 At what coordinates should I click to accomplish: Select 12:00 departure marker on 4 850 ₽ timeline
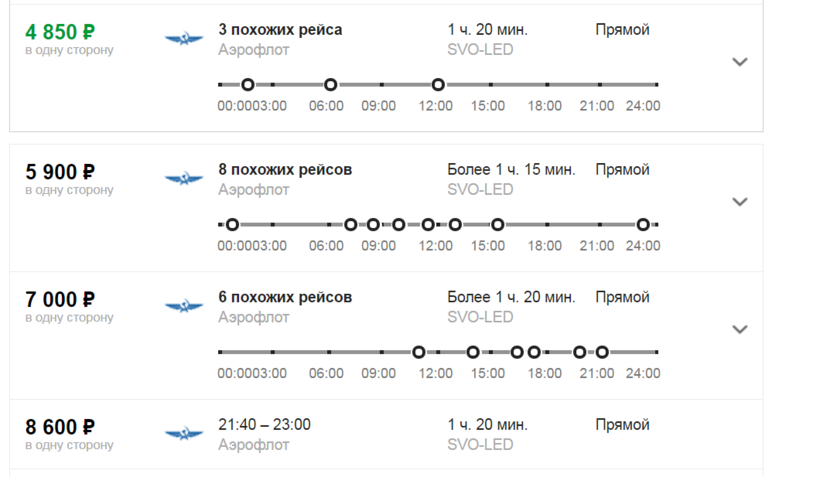438,85
